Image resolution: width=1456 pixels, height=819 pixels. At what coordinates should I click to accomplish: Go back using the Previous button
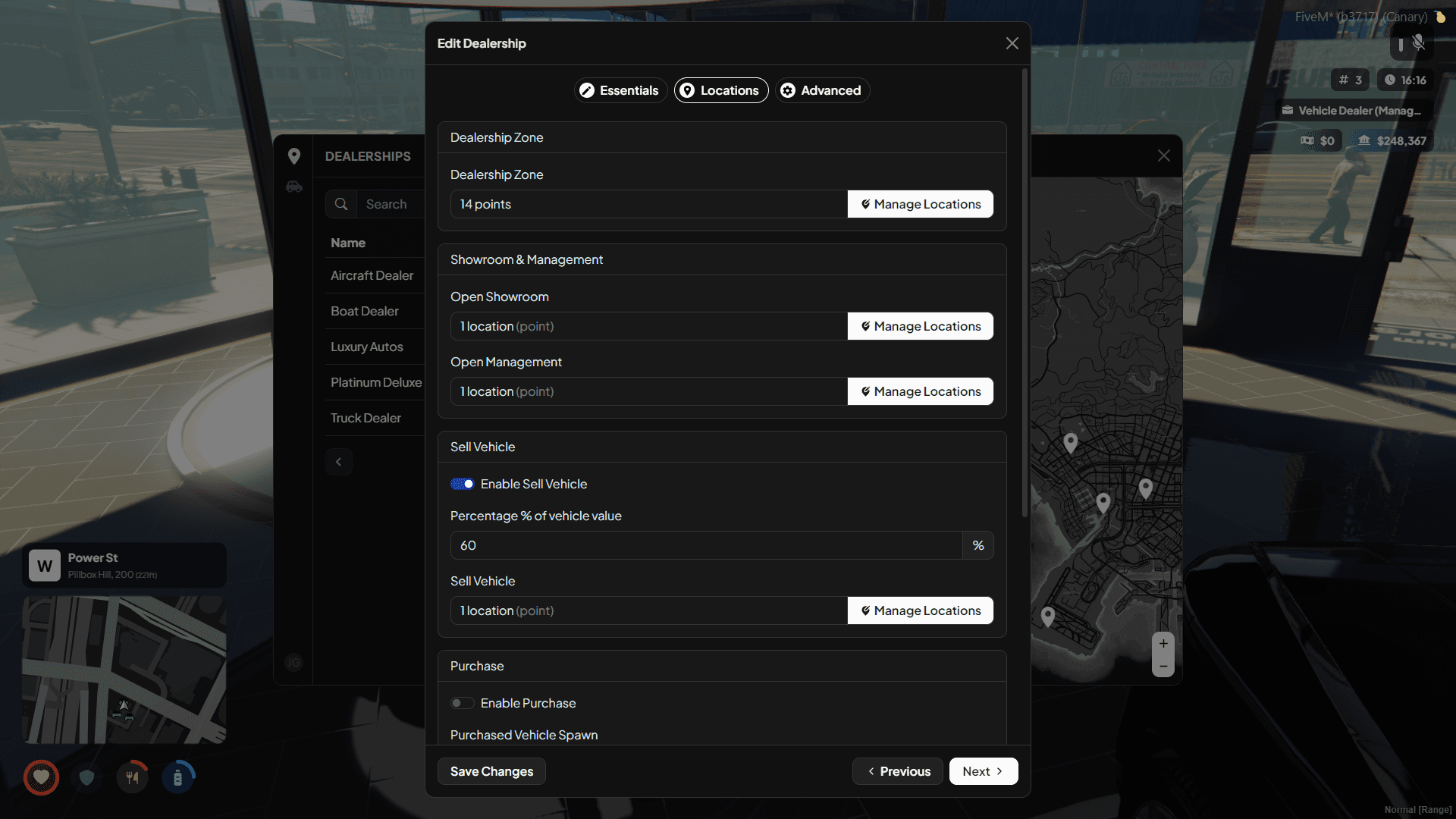(x=898, y=771)
